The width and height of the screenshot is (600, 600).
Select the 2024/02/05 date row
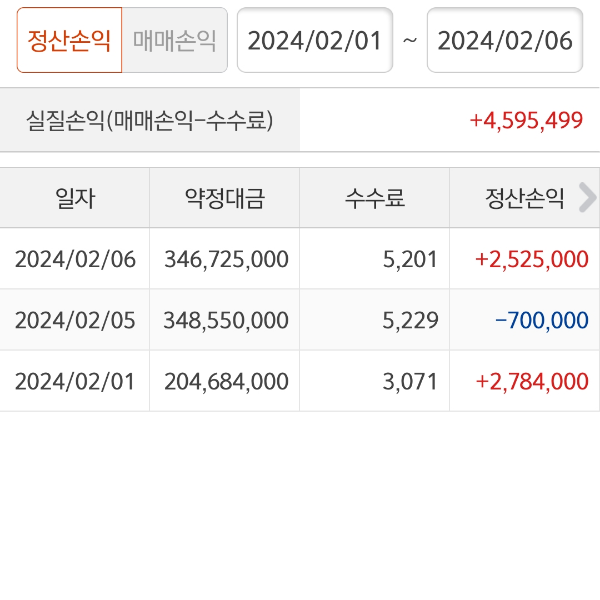75,320
